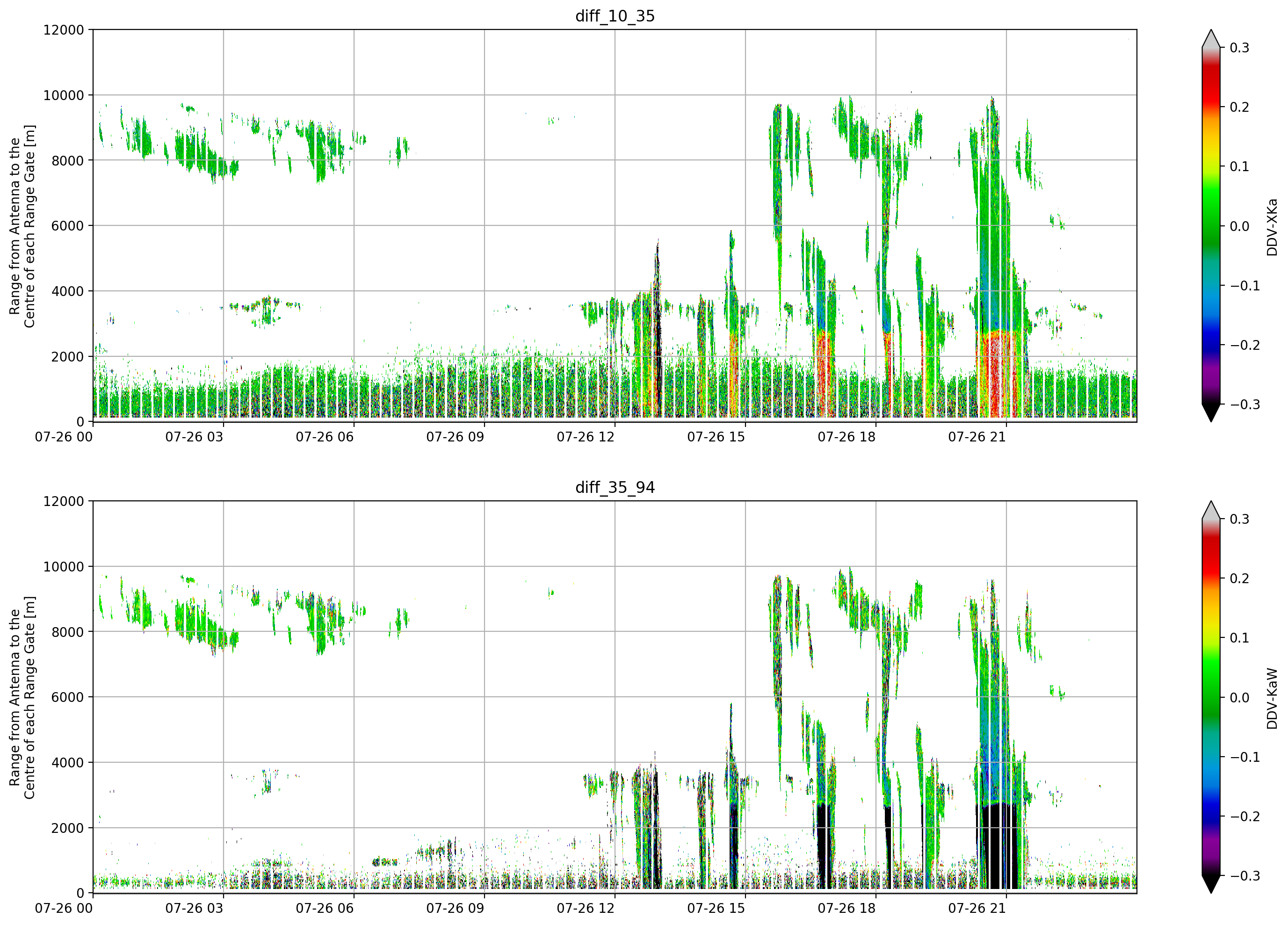This screenshot has height=925, width=1288.
Task: Click the 2000 y-tick of diff_35_94 plot
Action: coord(67,828)
